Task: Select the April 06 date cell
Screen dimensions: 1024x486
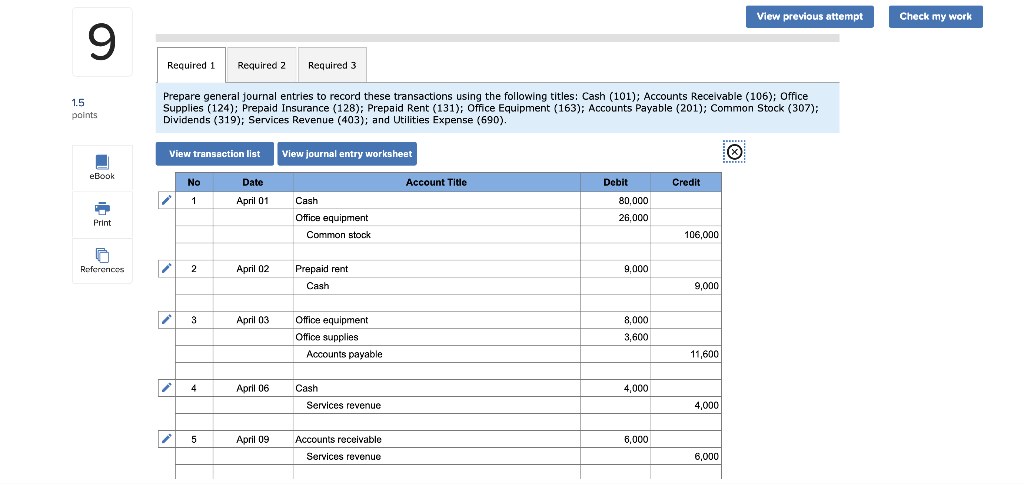Action: point(253,388)
